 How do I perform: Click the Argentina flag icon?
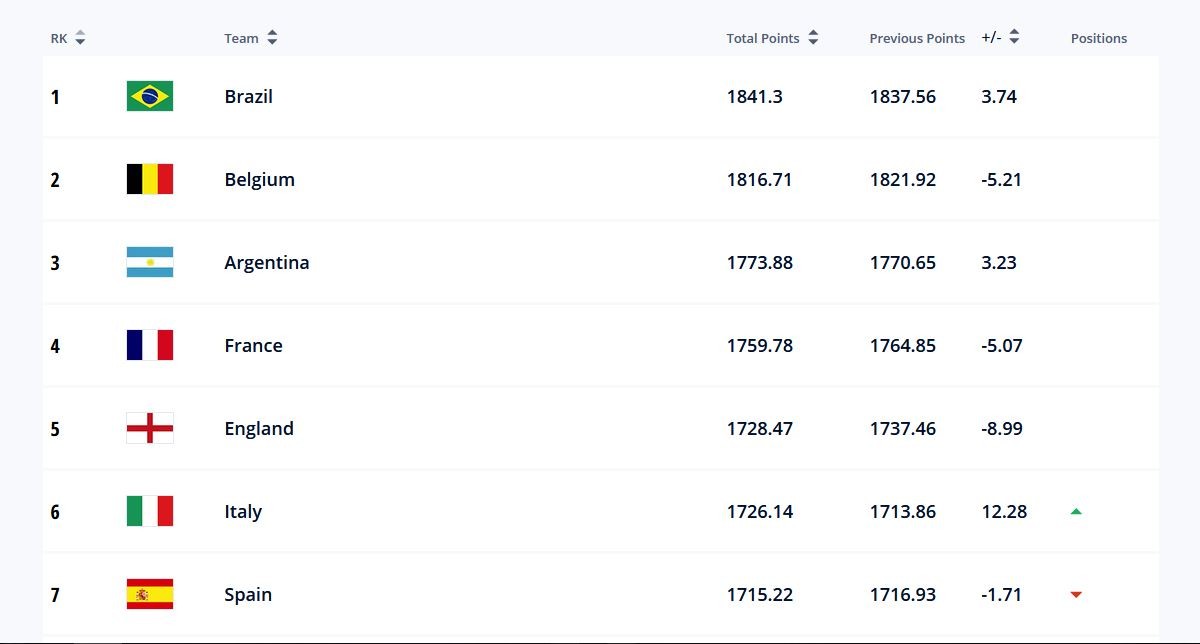click(x=150, y=262)
